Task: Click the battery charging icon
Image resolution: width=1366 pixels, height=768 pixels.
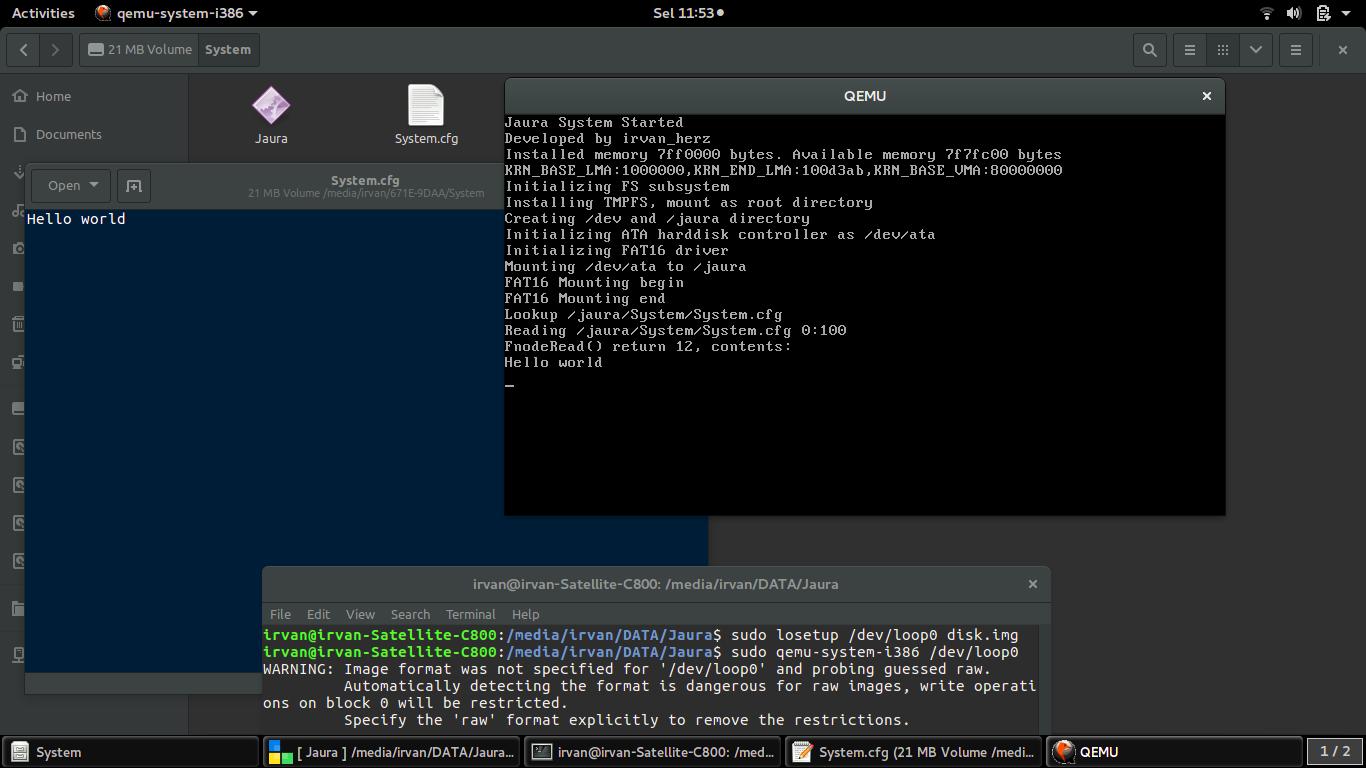Action: [x=1322, y=13]
